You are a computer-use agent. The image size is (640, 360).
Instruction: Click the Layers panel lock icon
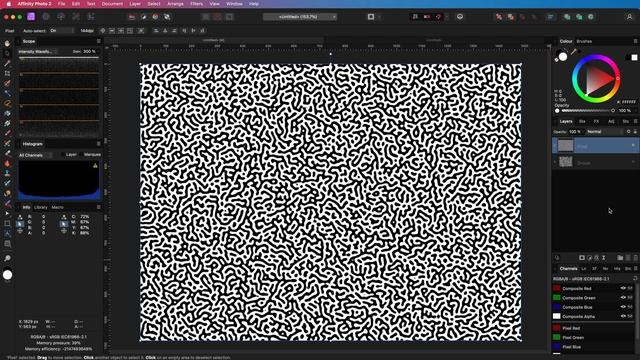coord(635,131)
